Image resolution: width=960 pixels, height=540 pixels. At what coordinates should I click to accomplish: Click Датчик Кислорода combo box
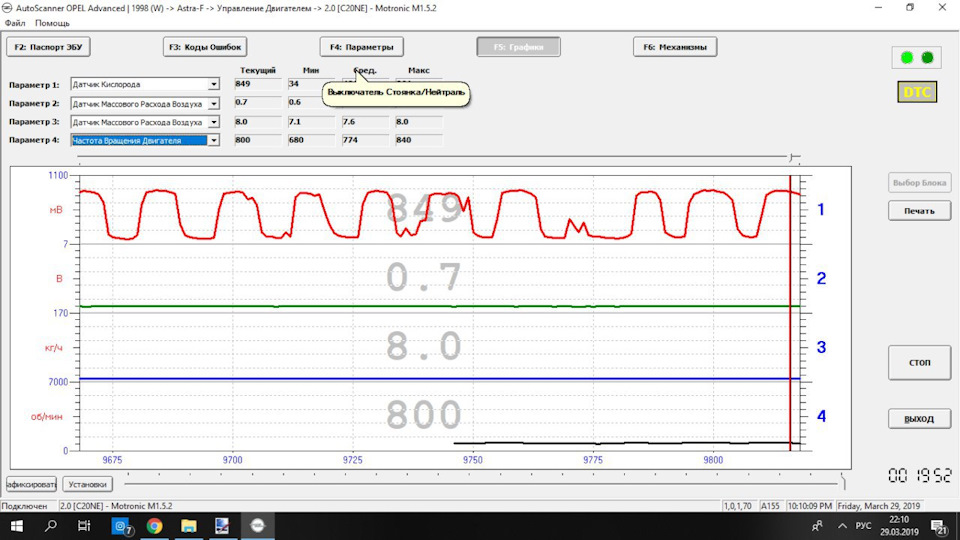144,84
